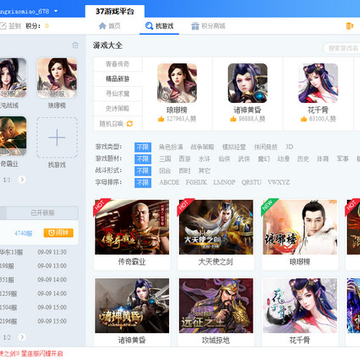Filter game type by 休闲竞技
Image resolution: width=360 pixels, height=360 pixels.
pos(266,147)
